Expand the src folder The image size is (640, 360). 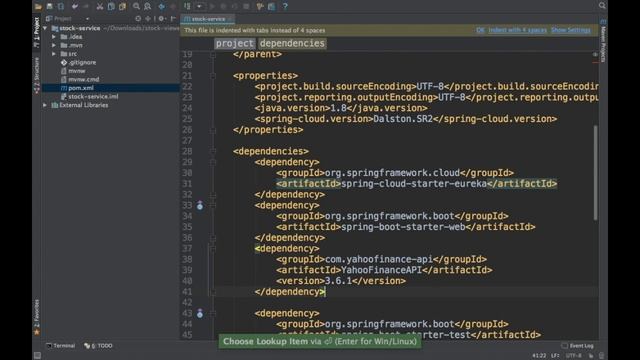pyautogui.click(x=54, y=54)
